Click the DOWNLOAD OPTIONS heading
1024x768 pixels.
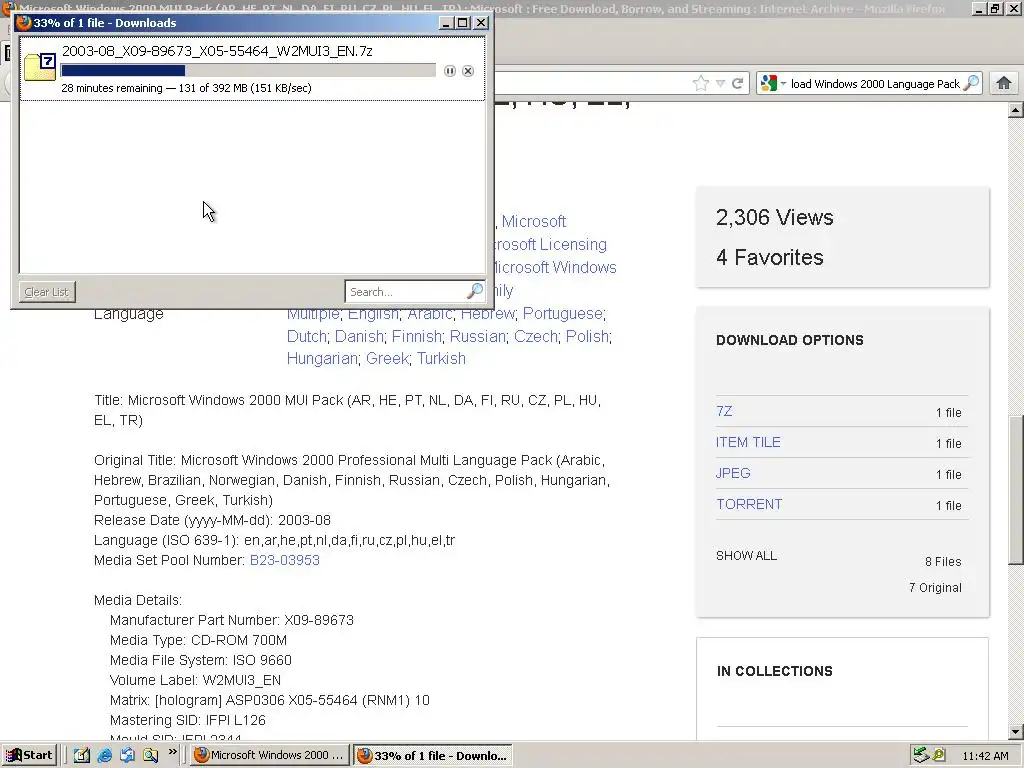coord(790,340)
